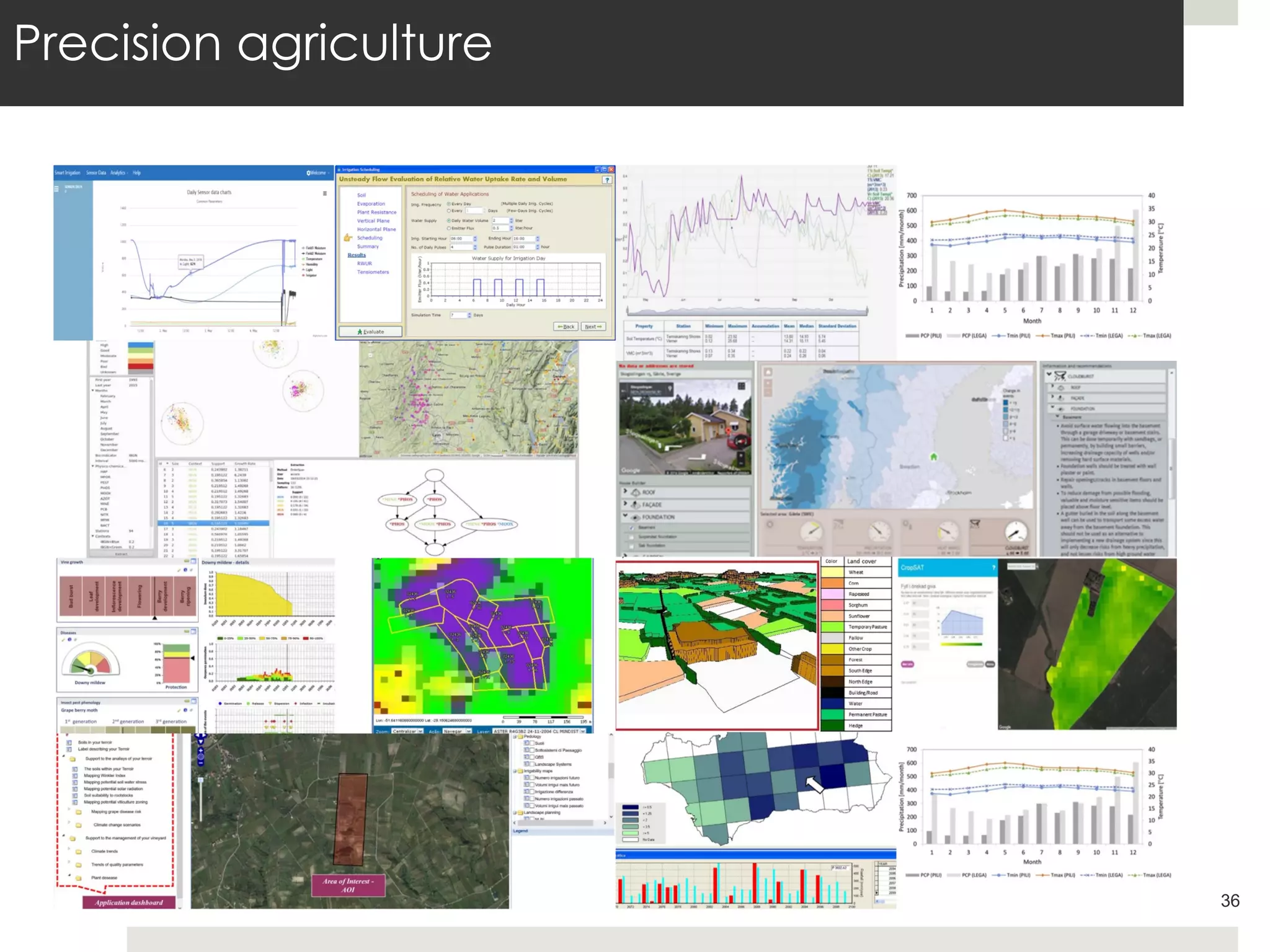Click the Results link in the wizard
Viewport: 1270px width, 952px height.
[357, 255]
